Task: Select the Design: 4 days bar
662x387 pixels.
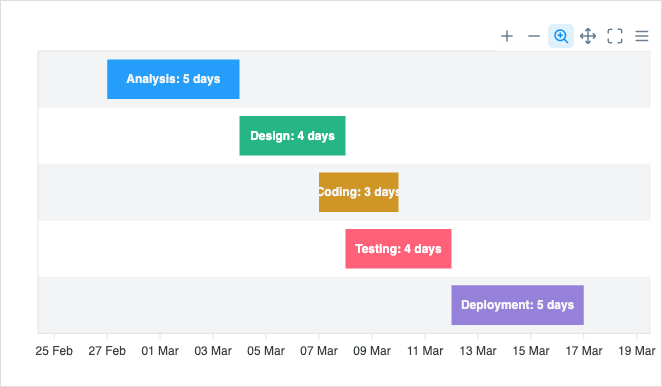Action: 292,136
